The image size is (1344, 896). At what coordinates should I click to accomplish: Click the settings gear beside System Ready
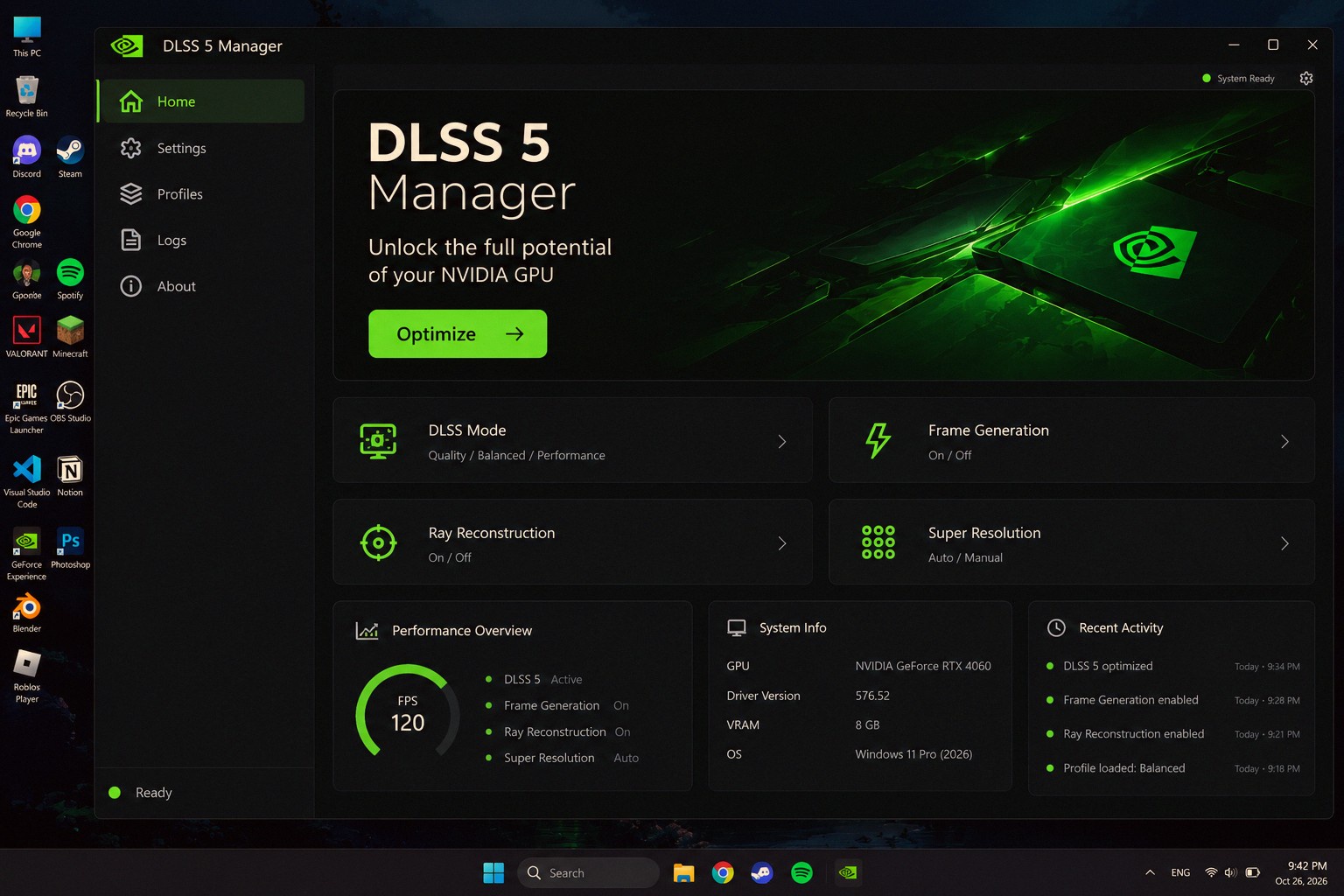pyautogui.click(x=1306, y=78)
